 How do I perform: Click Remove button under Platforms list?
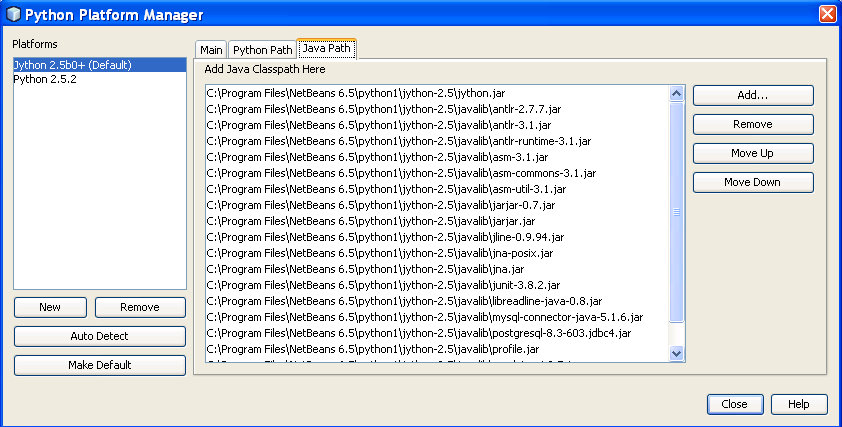pos(140,307)
